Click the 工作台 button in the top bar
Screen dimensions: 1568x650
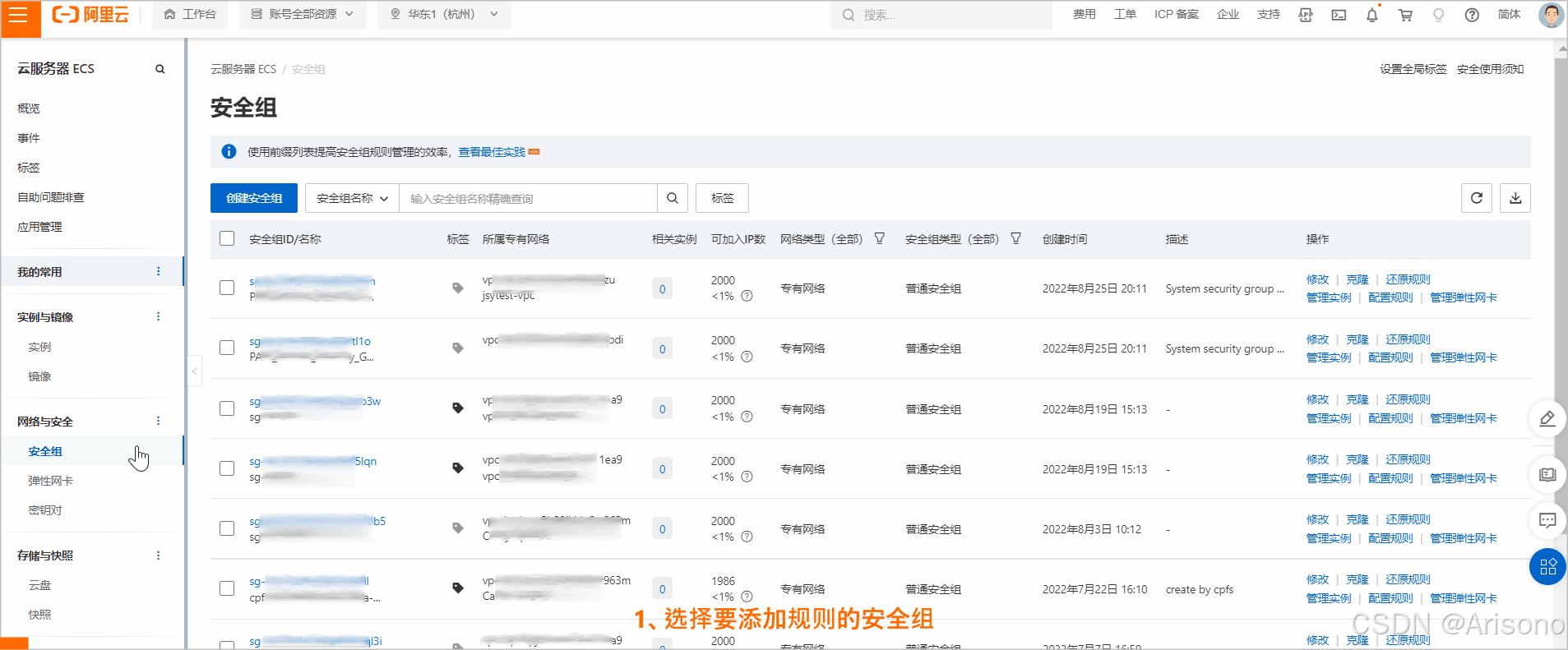(x=190, y=15)
